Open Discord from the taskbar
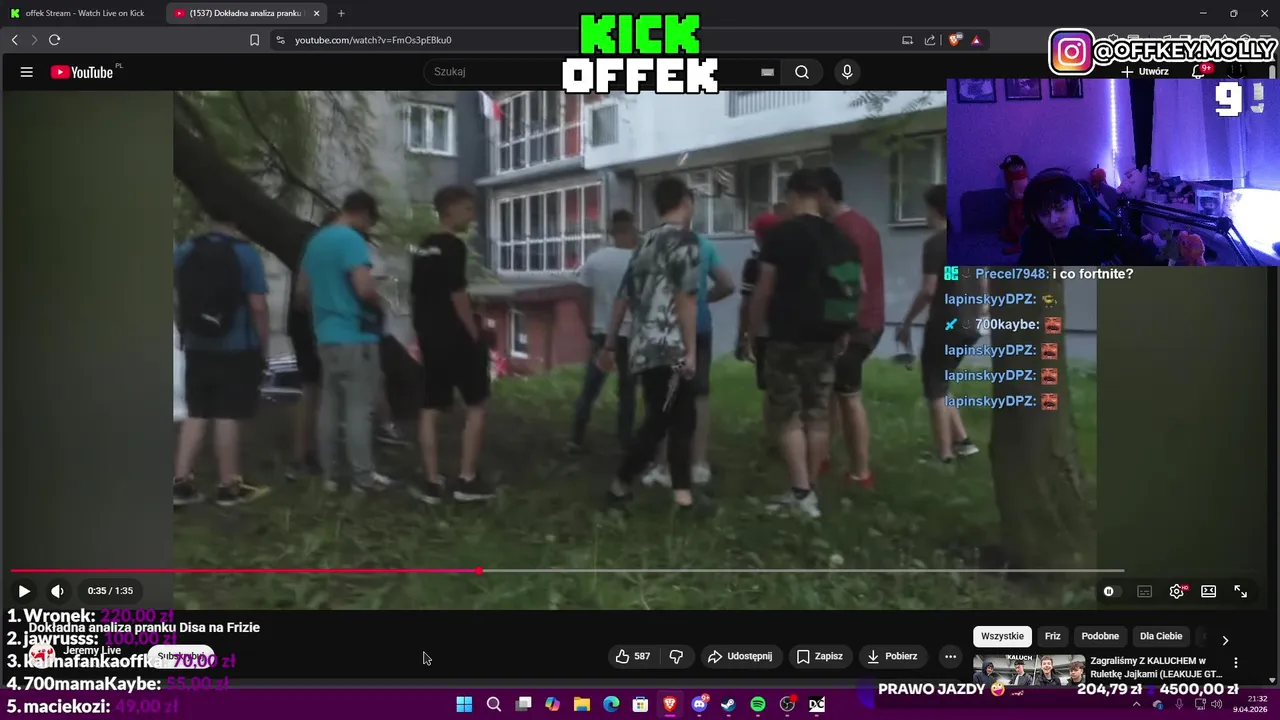The height and width of the screenshot is (720, 1280). 699,705
